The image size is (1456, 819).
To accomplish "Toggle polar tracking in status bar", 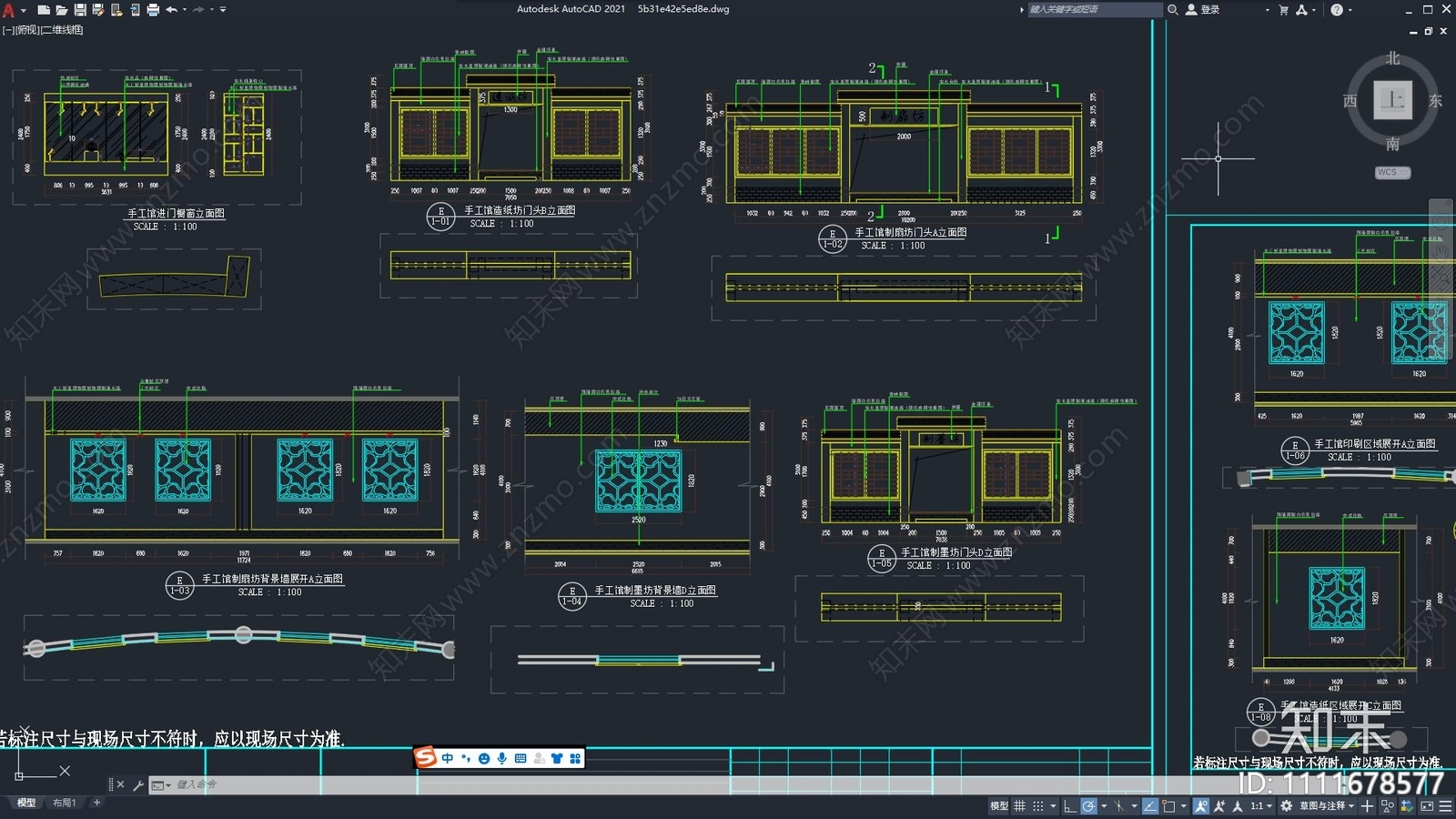I will click(x=1089, y=805).
